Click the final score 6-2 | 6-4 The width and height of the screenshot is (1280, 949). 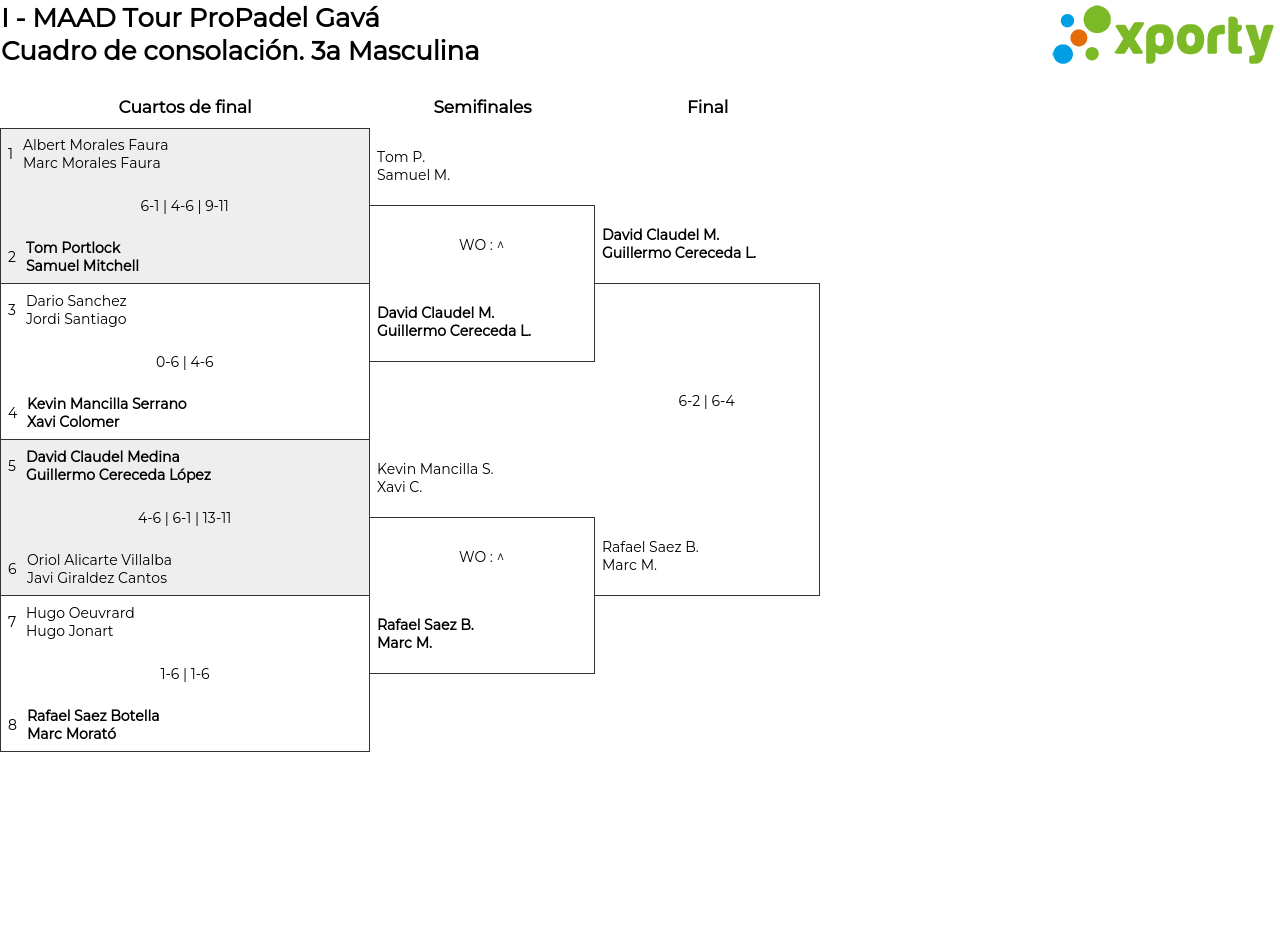[x=706, y=401]
